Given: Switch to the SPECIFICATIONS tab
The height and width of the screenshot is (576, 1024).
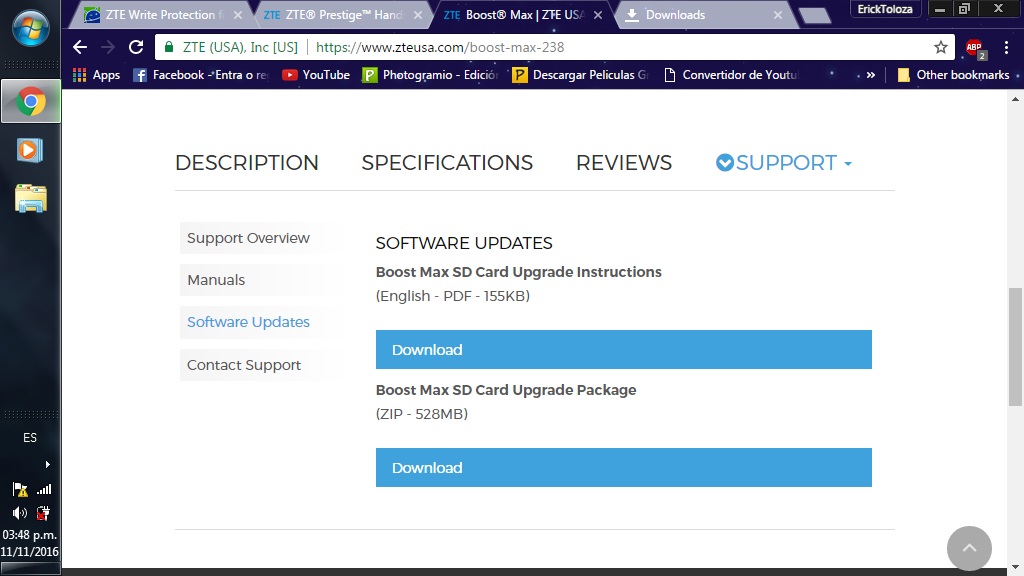Looking at the screenshot, I should coord(447,163).
